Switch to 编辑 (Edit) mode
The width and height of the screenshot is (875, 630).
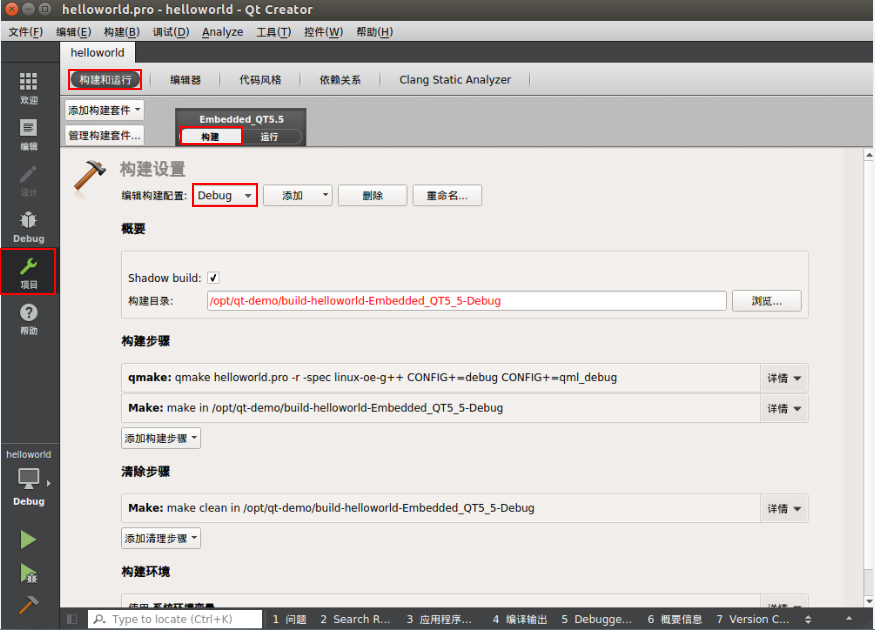click(28, 133)
